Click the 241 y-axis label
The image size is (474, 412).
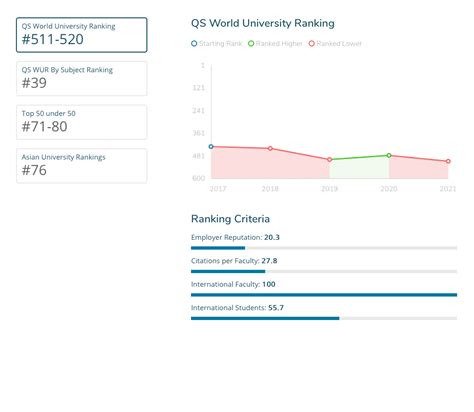pos(198,110)
